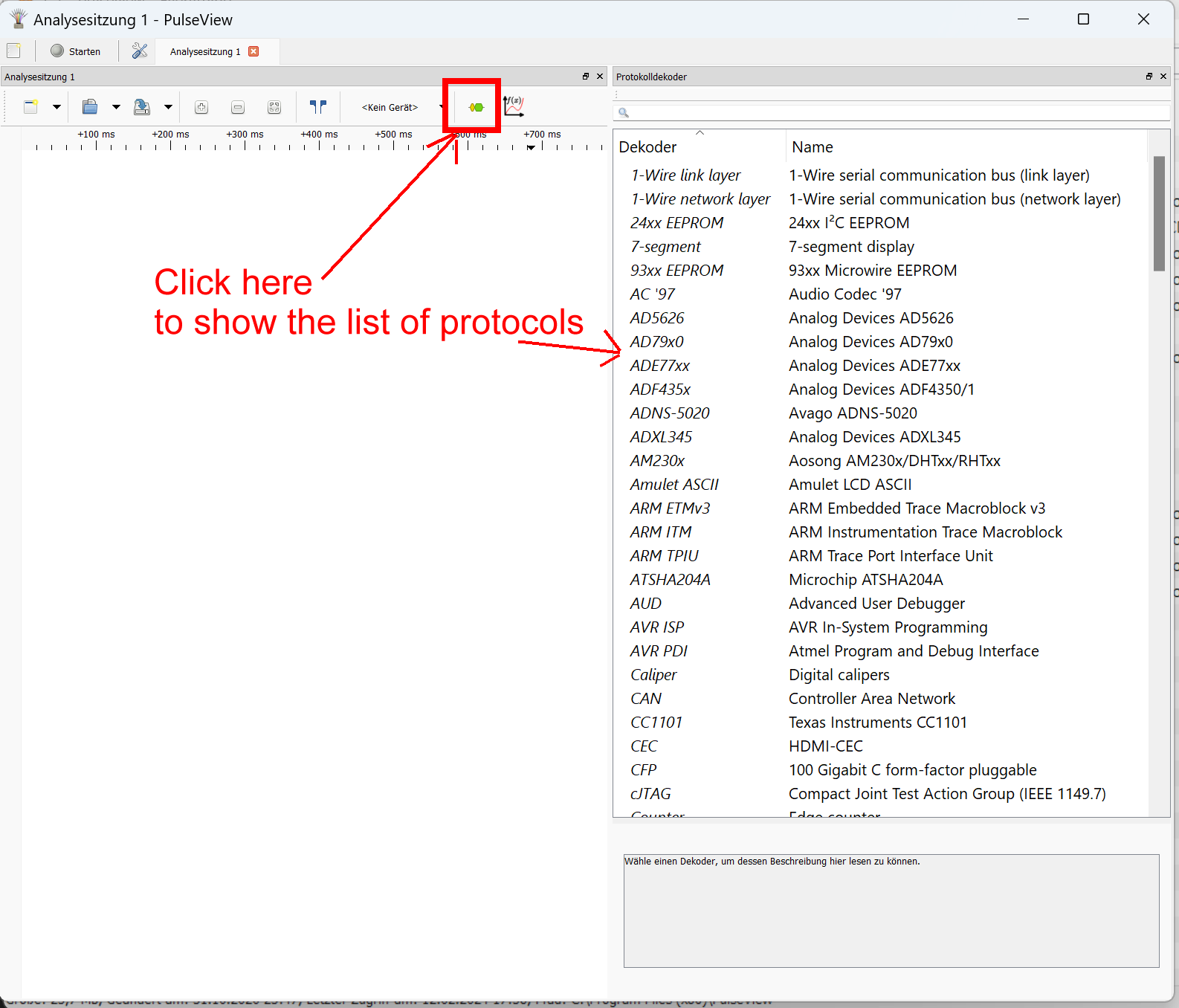Expand the new view dropdown arrow
Image resolution: width=1179 pixels, height=1008 pixels.
(x=56, y=107)
